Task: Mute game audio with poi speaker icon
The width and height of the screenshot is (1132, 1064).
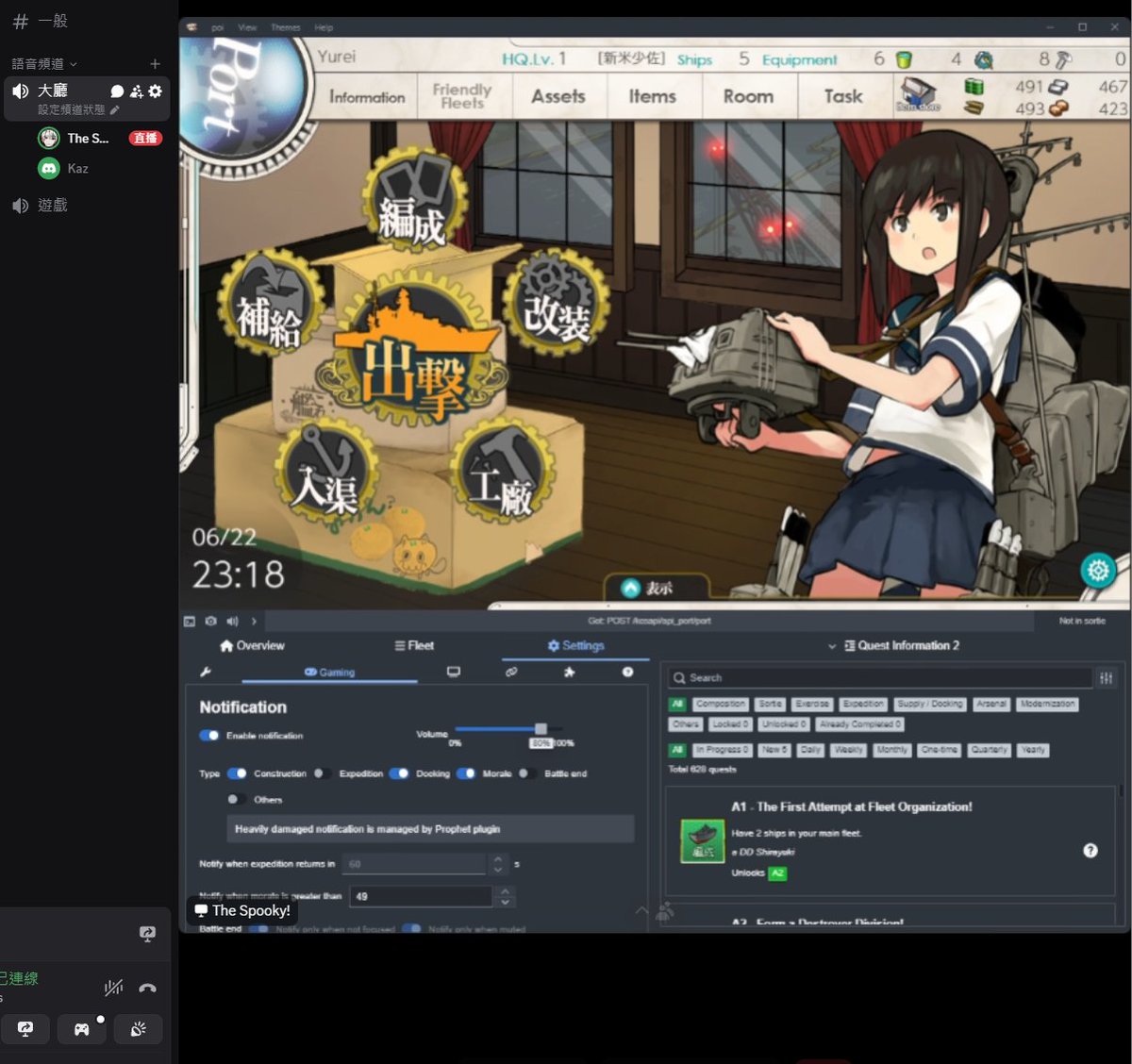Action: tap(232, 621)
